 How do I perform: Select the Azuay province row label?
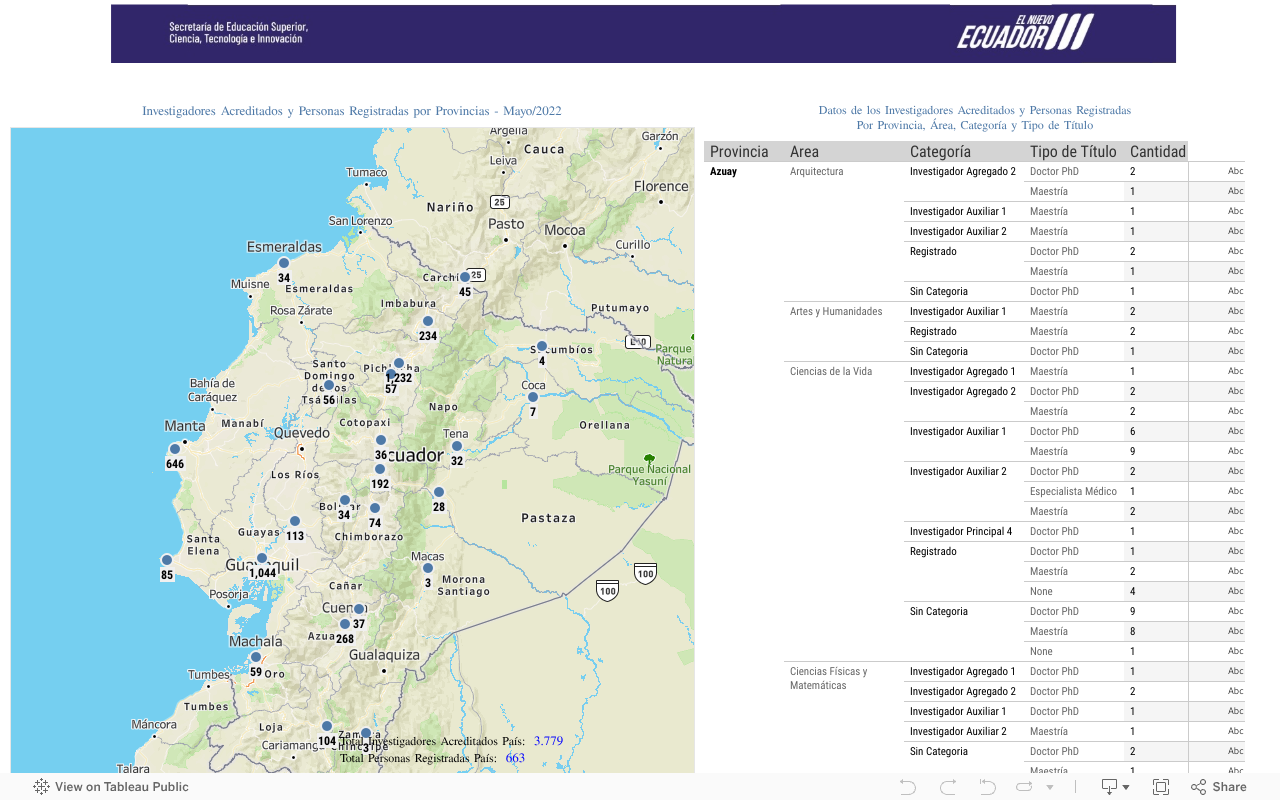(723, 171)
